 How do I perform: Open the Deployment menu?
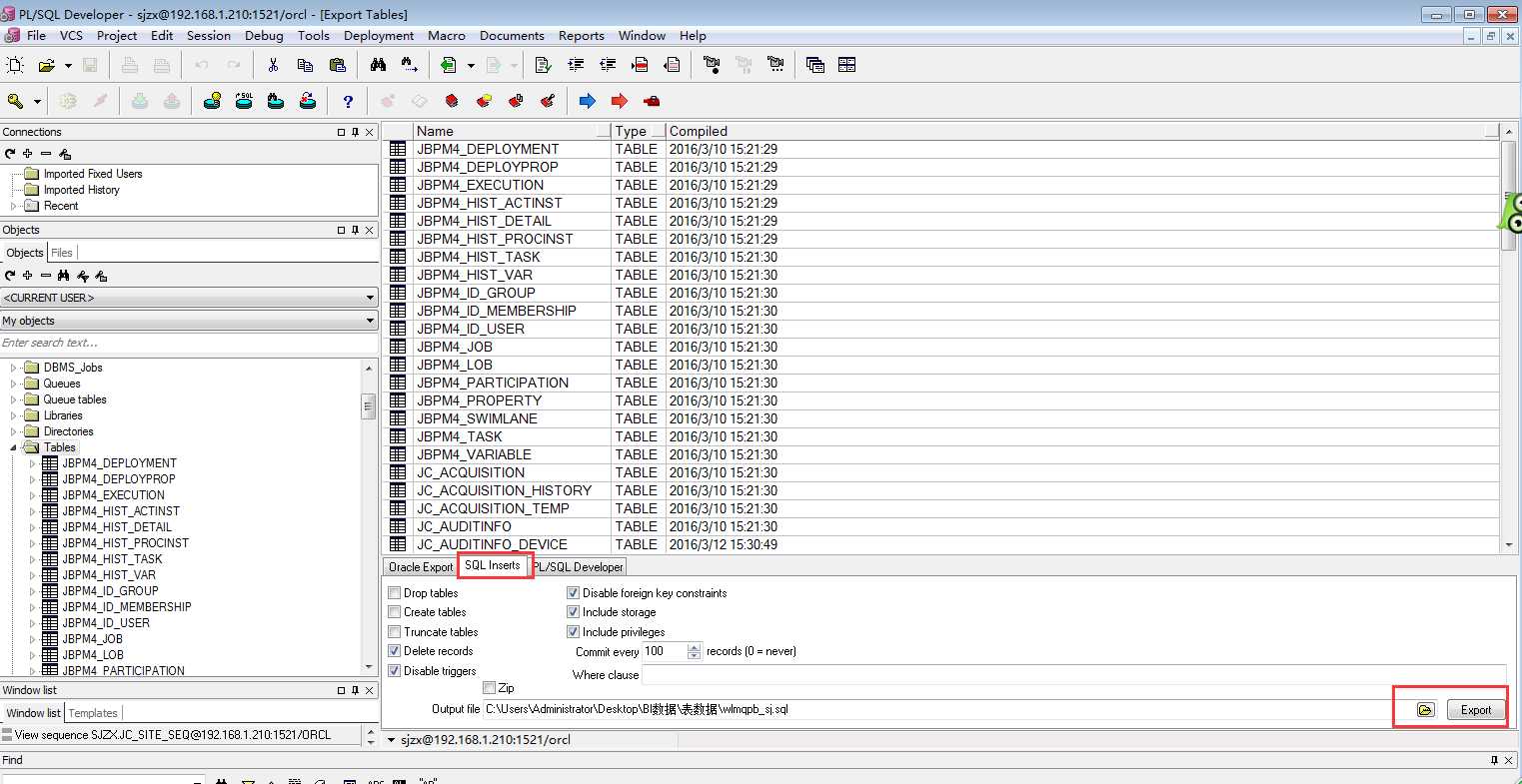[379, 36]
